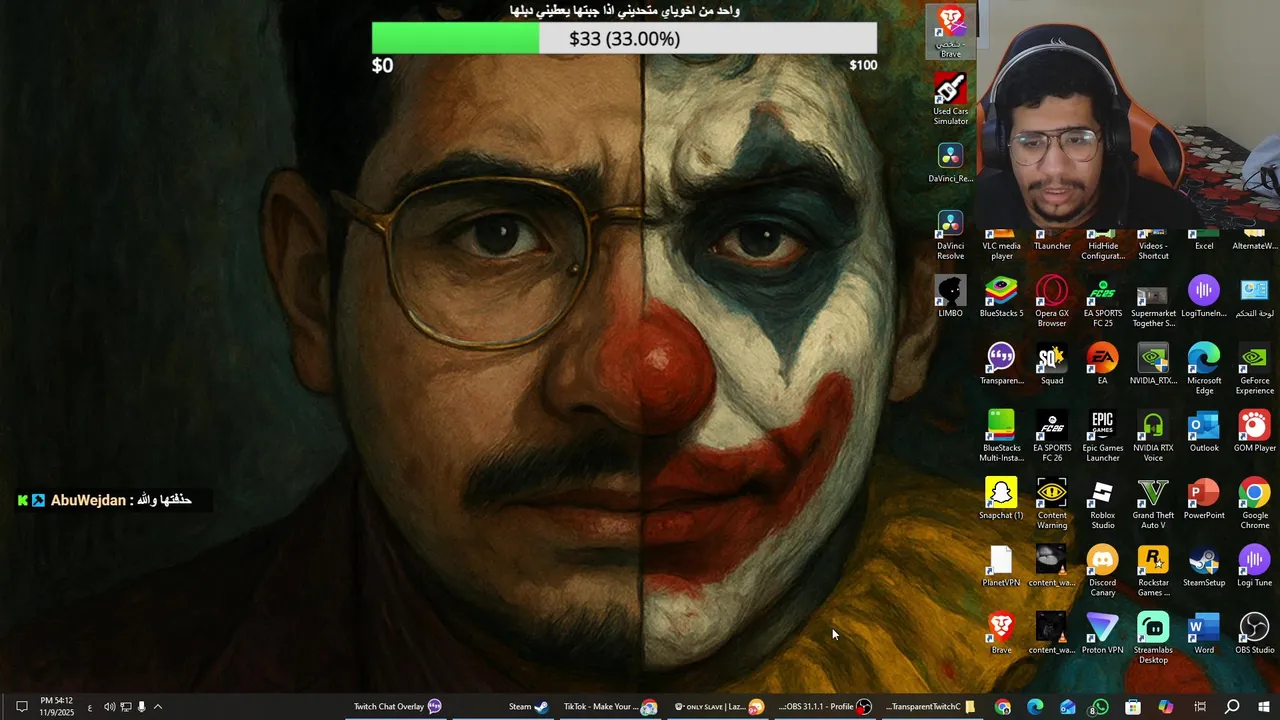Screen dimensions: 1280x720
Task: Open taskbar Search
Action: 1232,707
